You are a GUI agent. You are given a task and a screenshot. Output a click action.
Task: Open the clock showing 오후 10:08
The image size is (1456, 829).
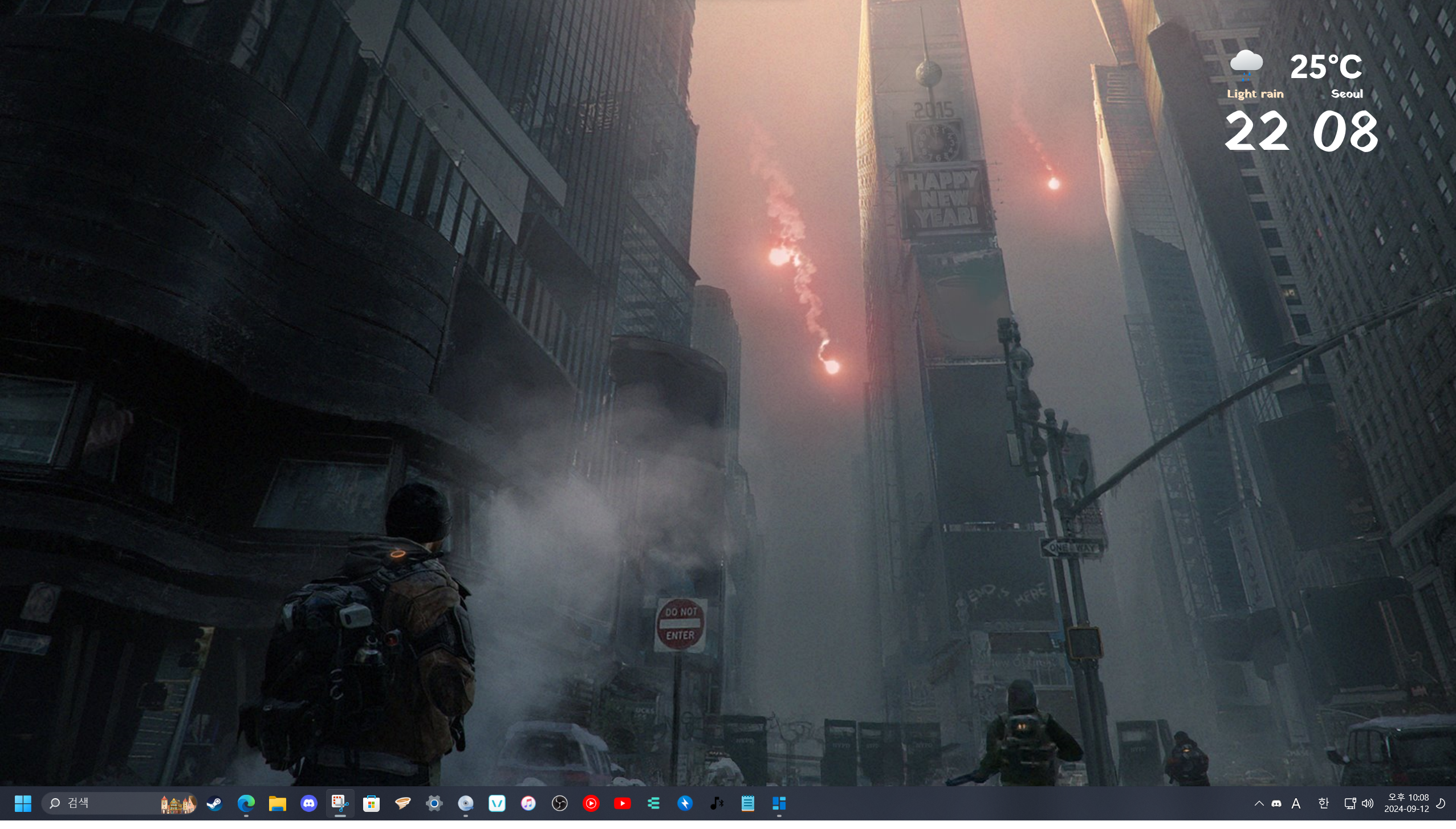click(1406, 803)
